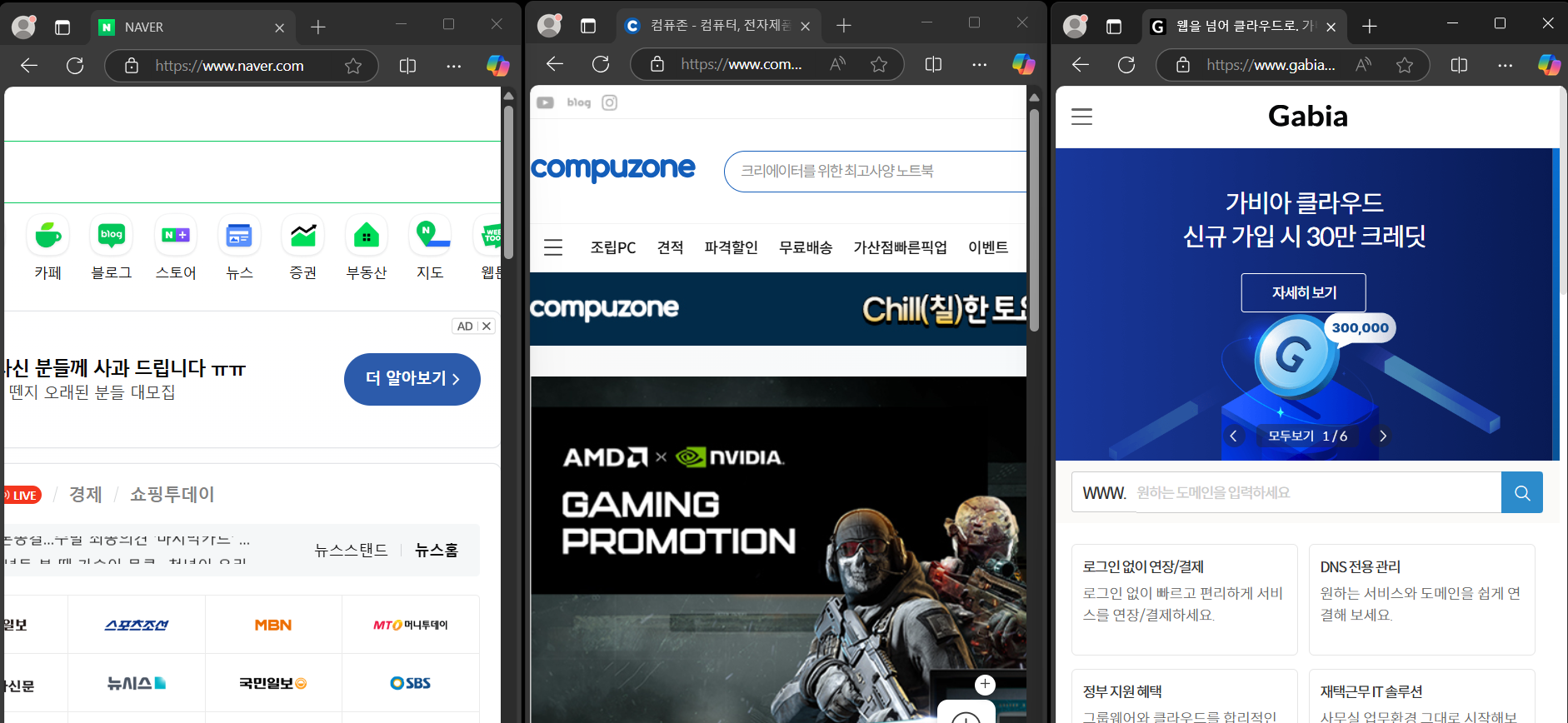Screen dimensions: 1568x723
Task: Open YouTube icon on Compuzone top bar
Action: point(546,102)
